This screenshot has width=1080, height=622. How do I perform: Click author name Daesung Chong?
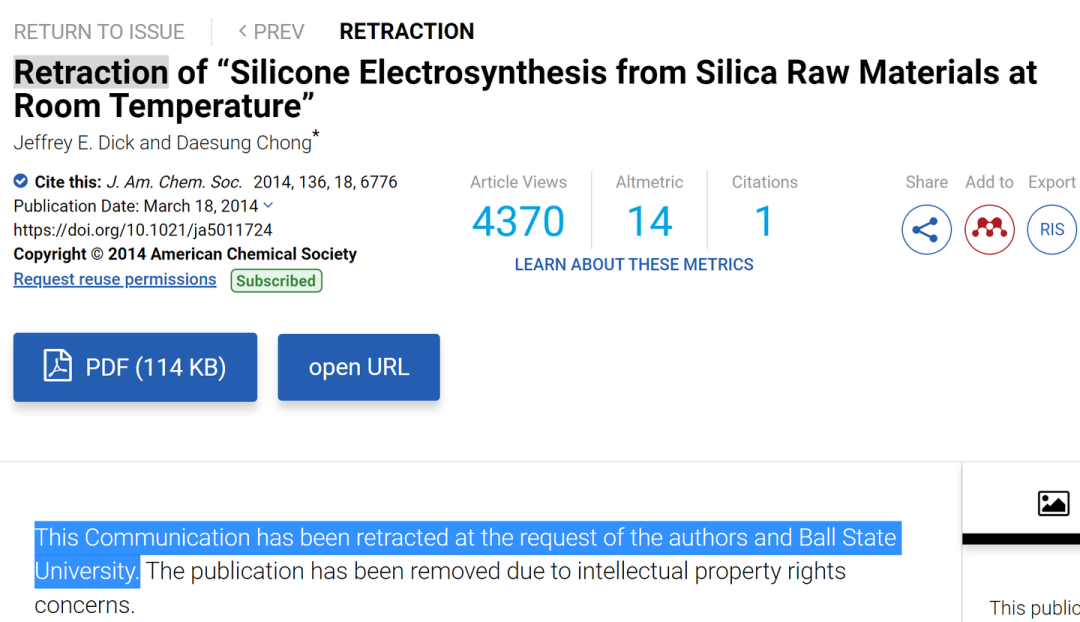click(244, 143)
